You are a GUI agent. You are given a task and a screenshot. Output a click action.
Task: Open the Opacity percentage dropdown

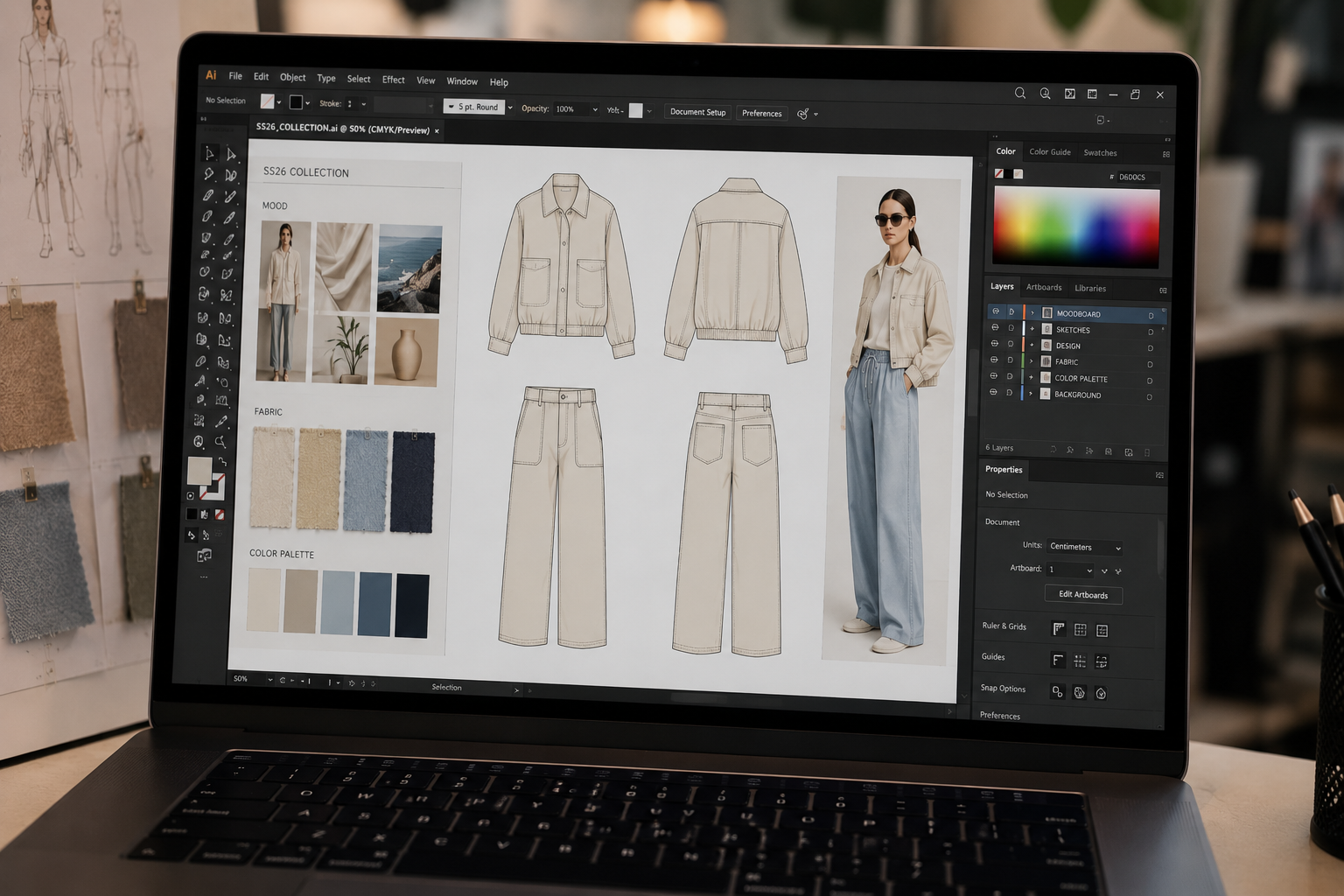tap(595, 110)
